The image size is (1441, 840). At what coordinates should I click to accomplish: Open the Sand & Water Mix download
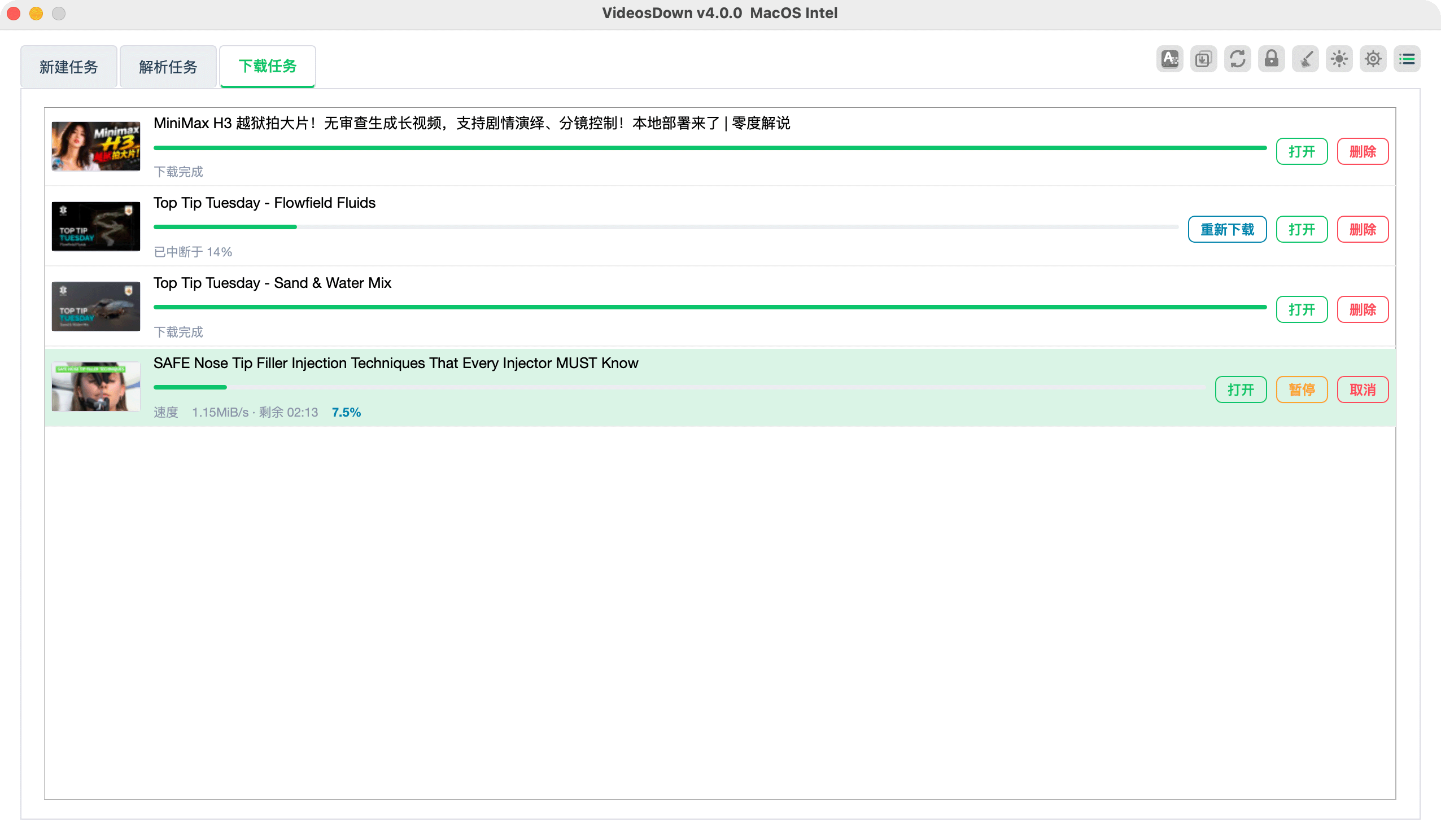[x=1302, y=310]
